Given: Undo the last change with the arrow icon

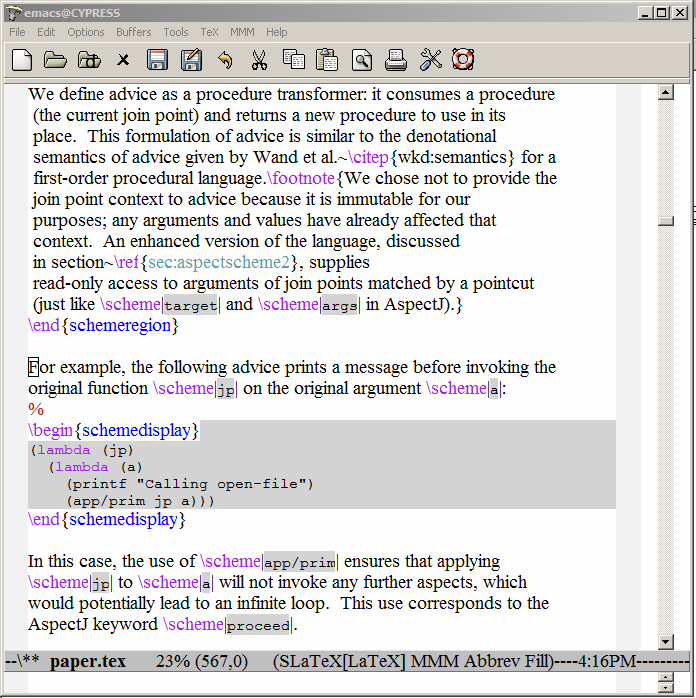Looking at the screenshot, I should coord(226,60).
